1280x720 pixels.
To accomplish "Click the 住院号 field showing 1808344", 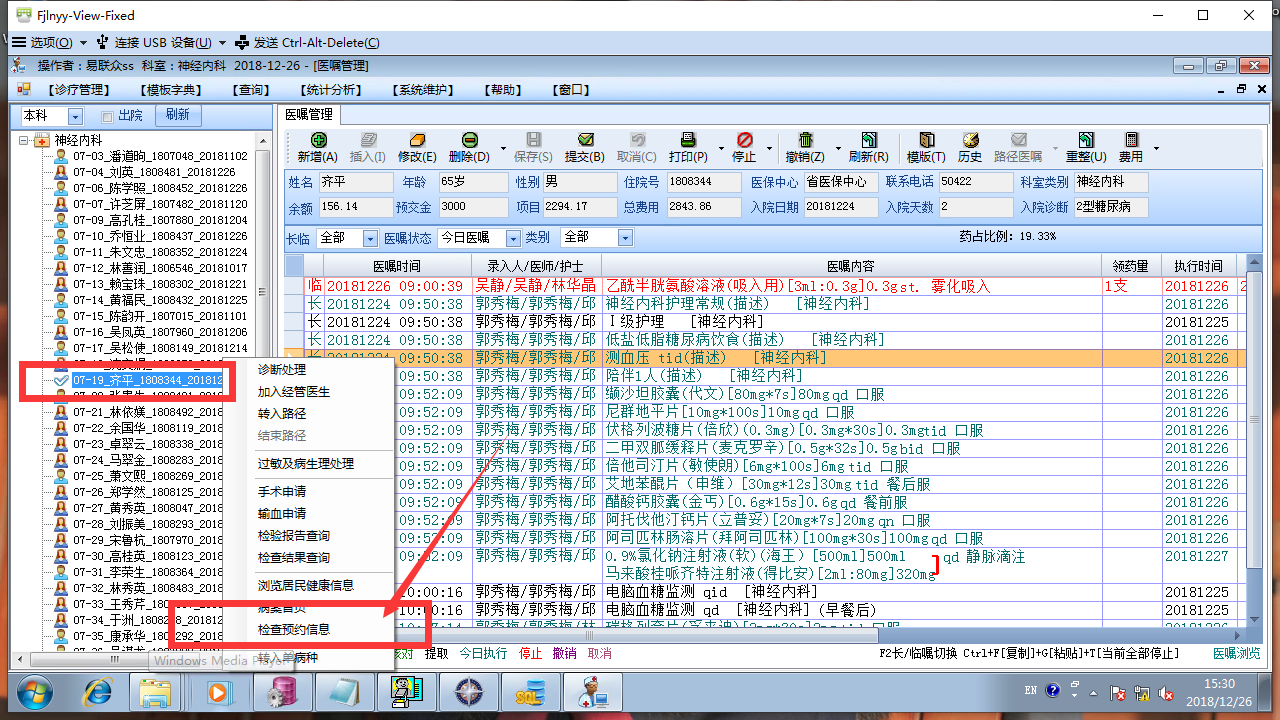I will tap(704, 183).
